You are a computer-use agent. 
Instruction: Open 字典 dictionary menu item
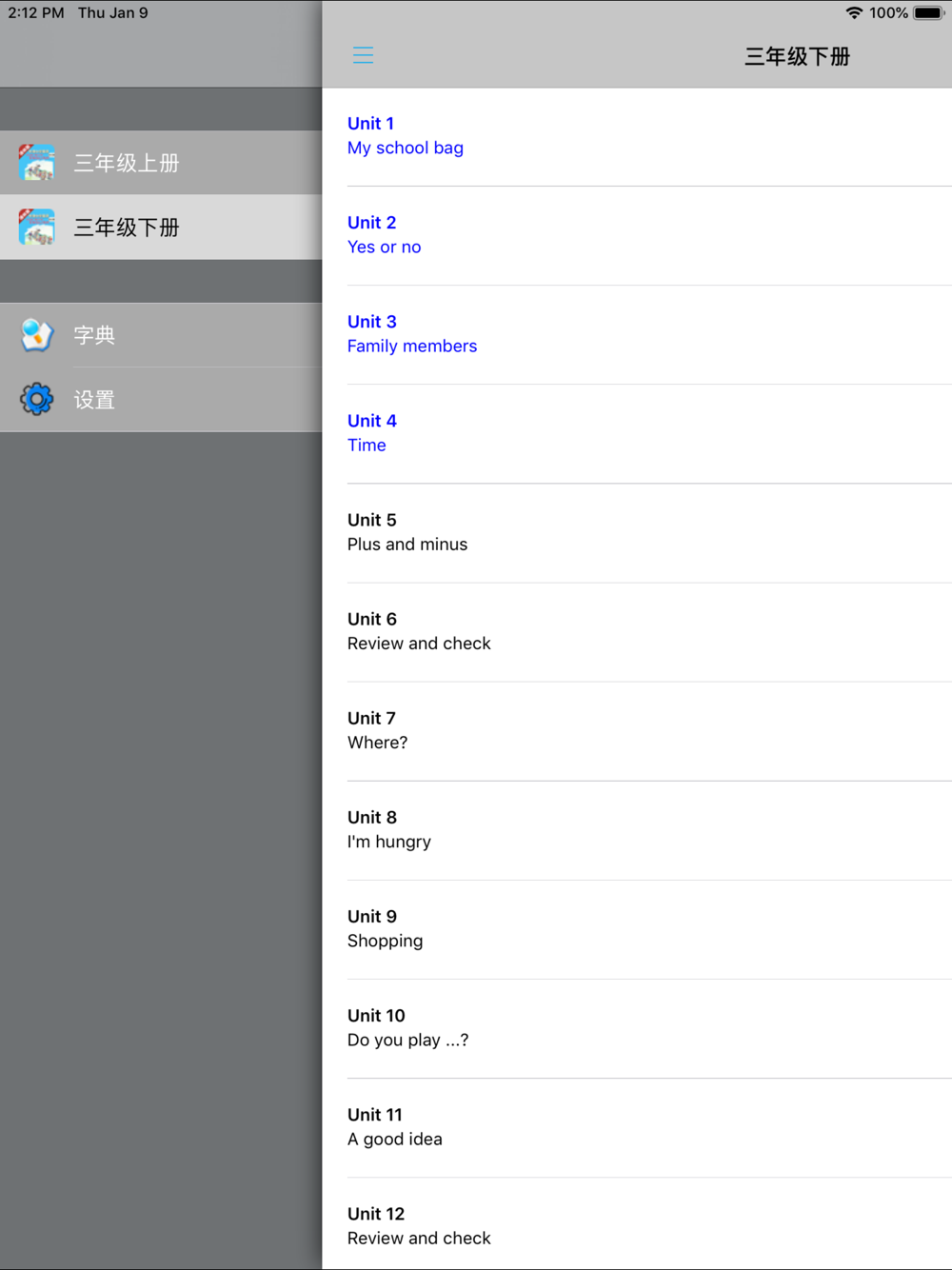point(161,335)
